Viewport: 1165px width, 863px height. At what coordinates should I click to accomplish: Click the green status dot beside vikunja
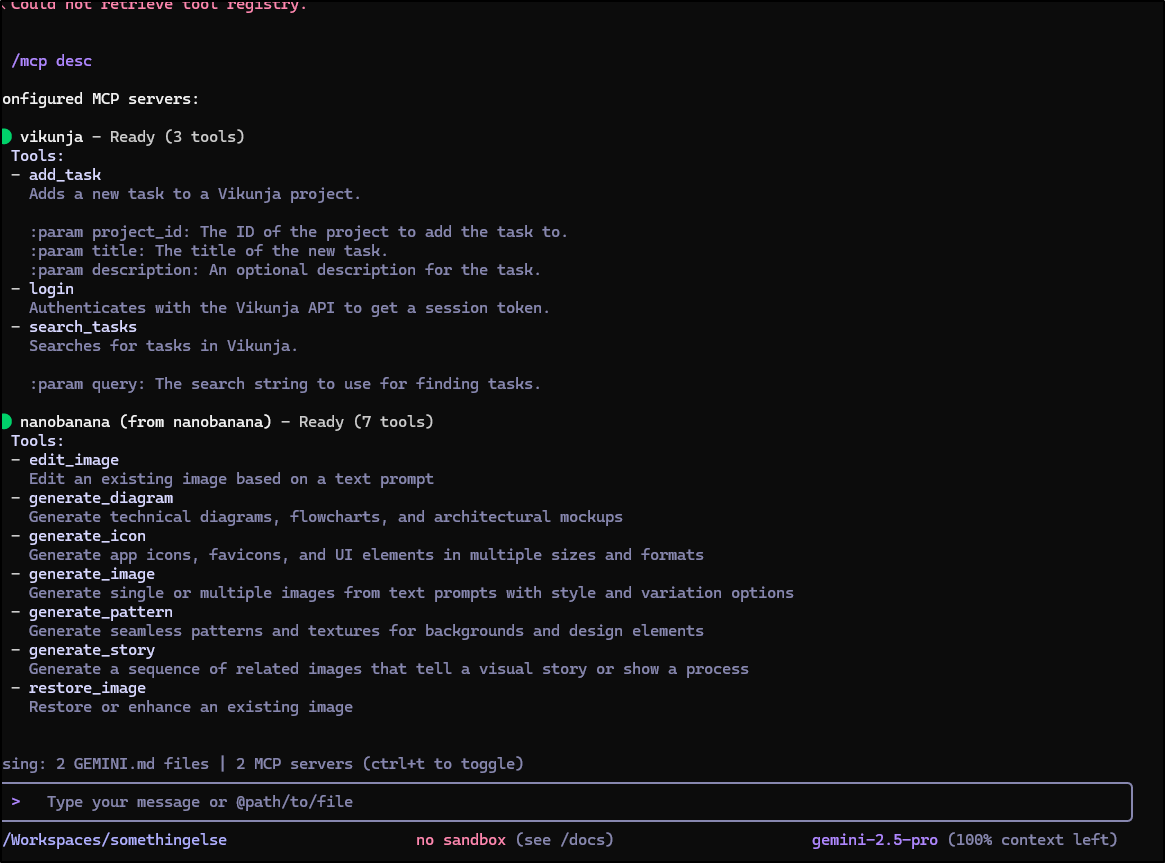6,137
